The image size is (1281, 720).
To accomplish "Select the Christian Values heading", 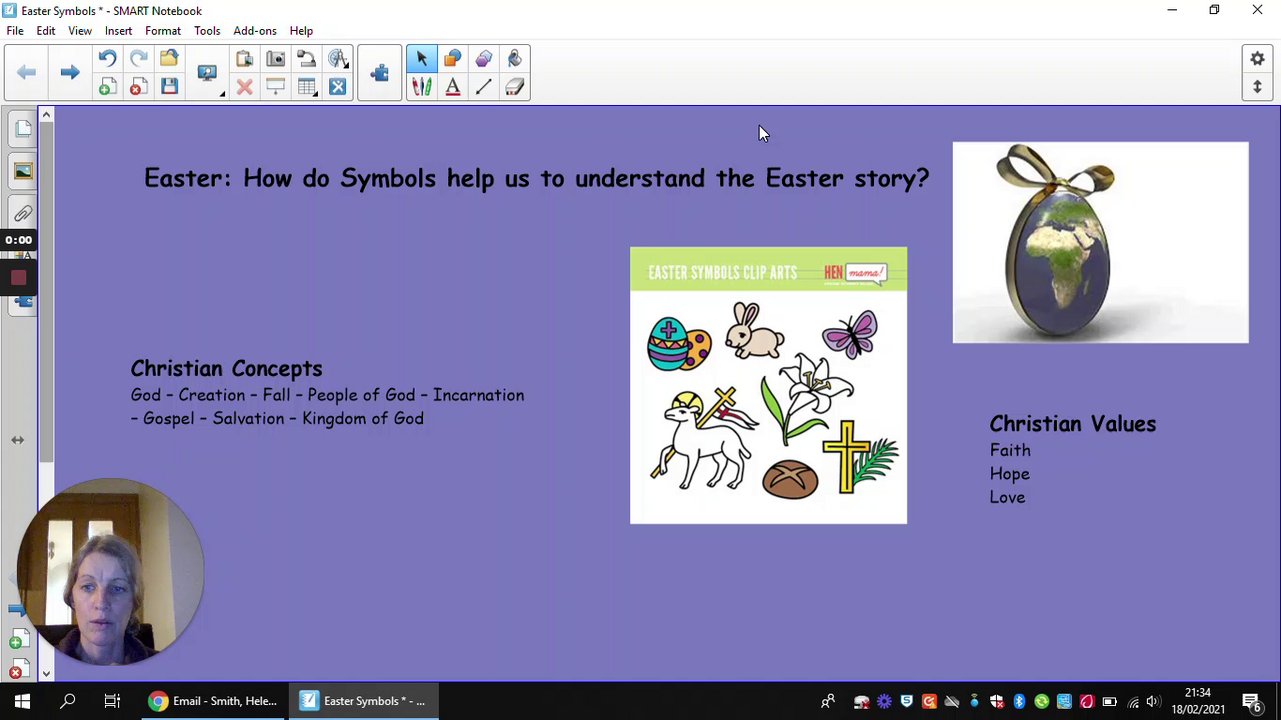I will [1072, 424].
